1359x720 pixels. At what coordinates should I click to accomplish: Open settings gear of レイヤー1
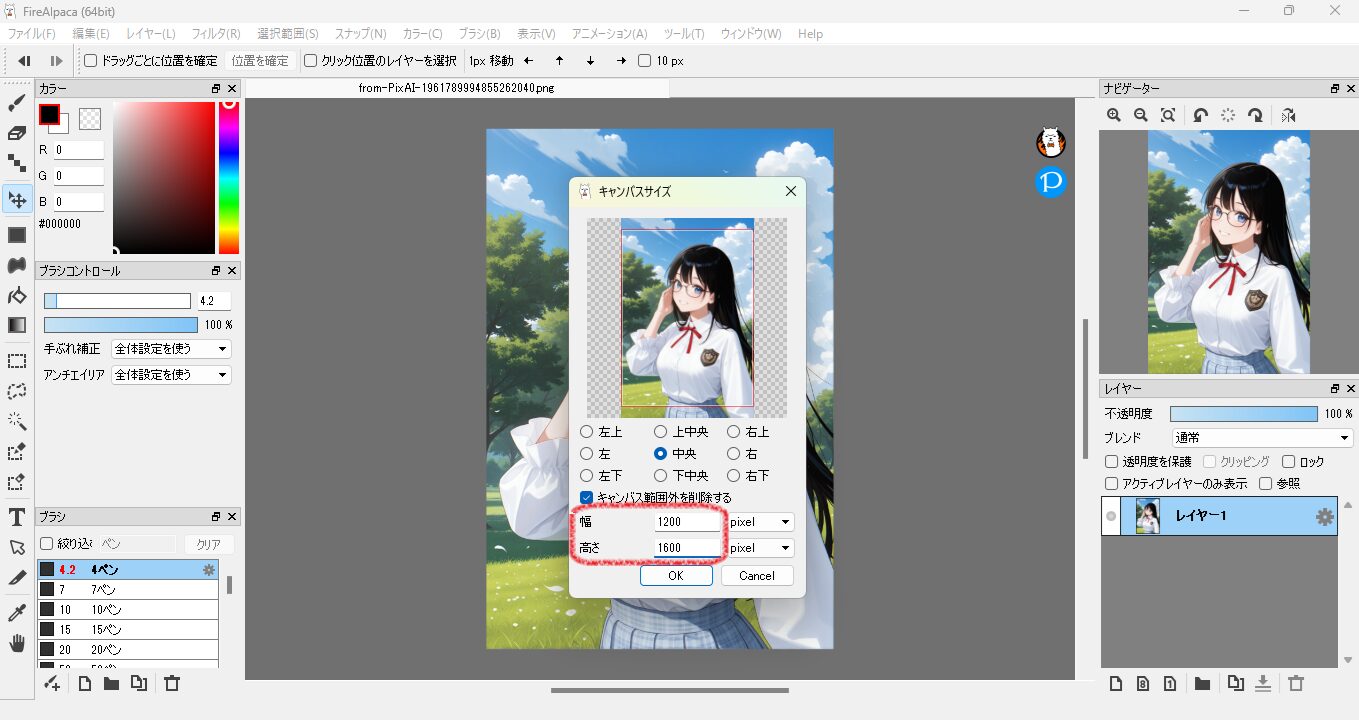[1324, 517]
